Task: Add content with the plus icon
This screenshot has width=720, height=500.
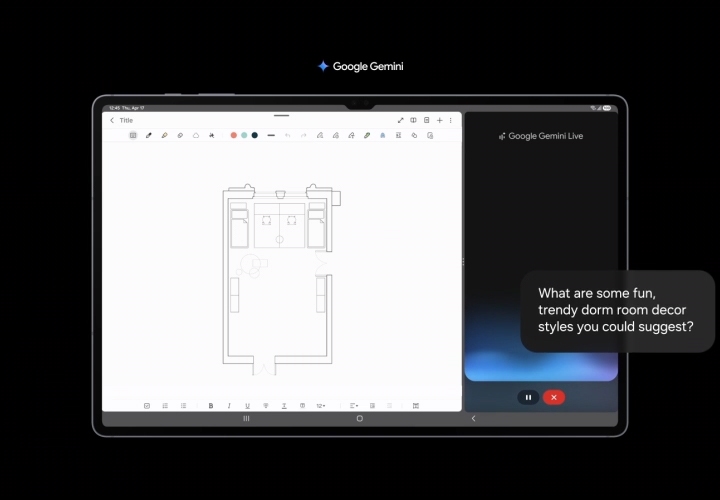Action: coord(439,120)
